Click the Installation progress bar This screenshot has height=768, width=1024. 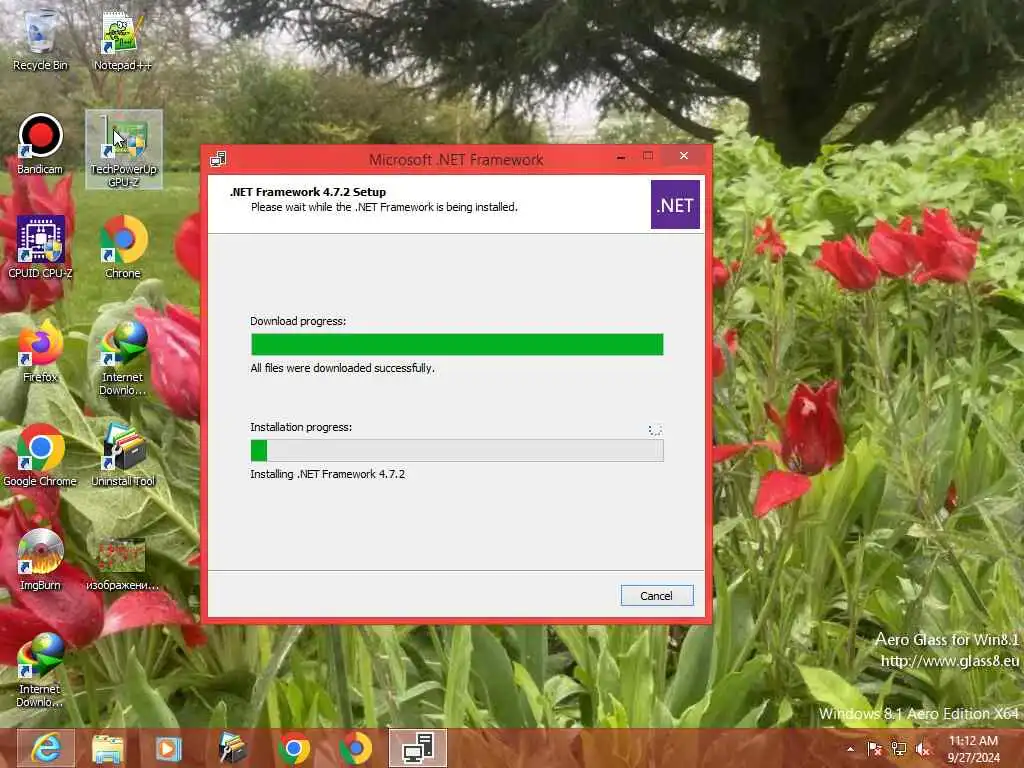pyautogui.click(x=457, y=451)
